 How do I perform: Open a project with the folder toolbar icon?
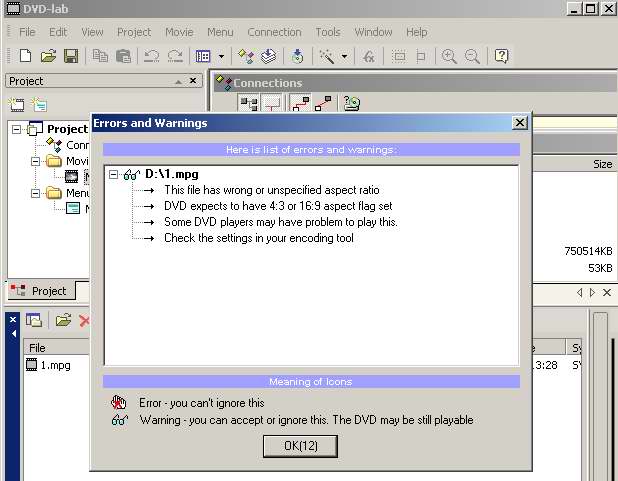pos(48,56)
